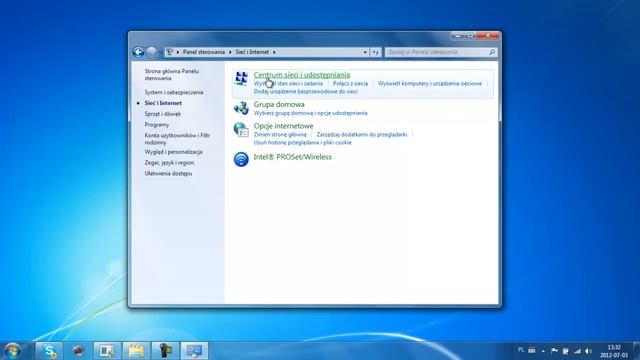Screen dimensions: 640x360
Task: Click the Control Panel icon in address bar
Action: coord(169,52)
